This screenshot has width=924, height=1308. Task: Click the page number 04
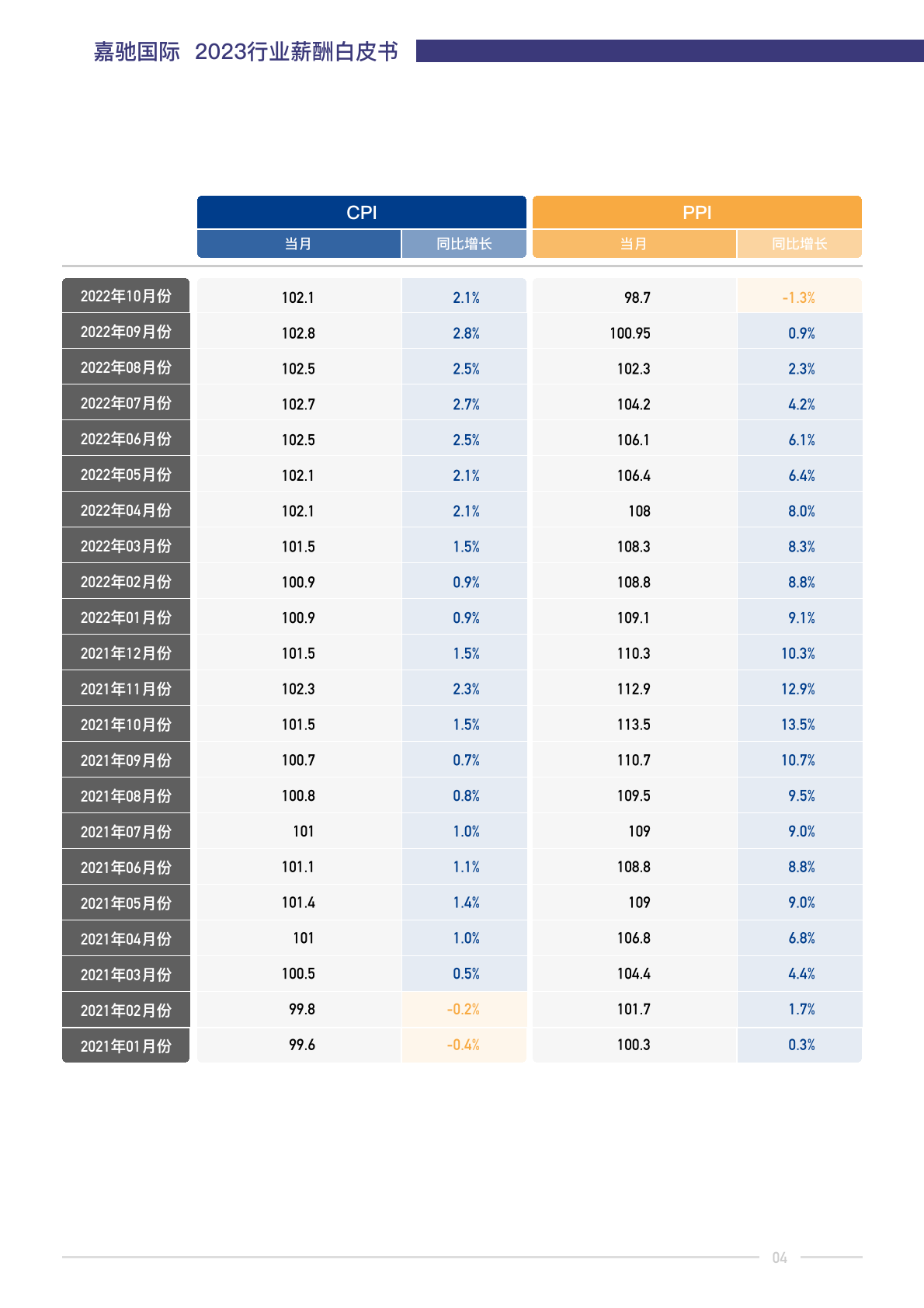pyautogui.click(x=780, y=1258)
